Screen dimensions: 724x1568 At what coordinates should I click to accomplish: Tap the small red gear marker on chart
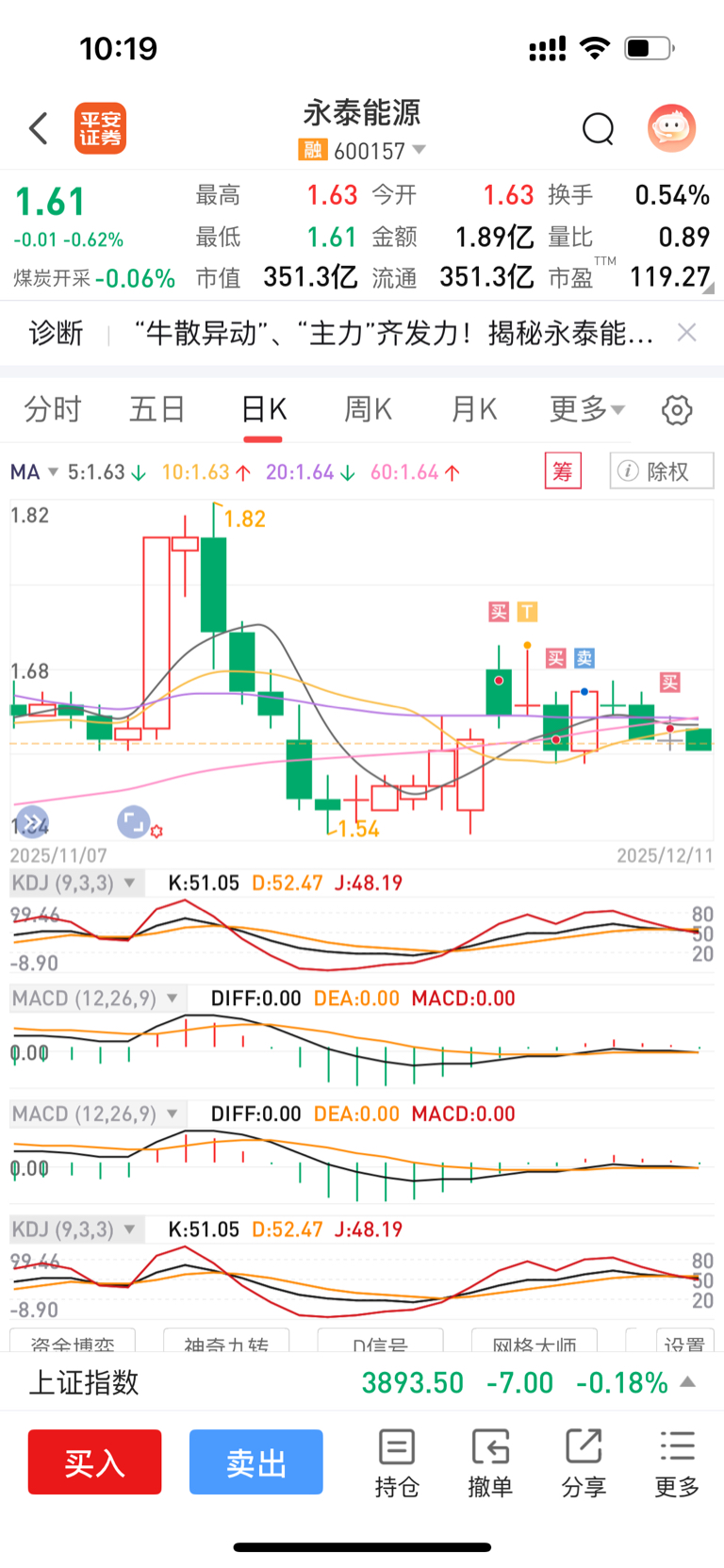[156, 831]
